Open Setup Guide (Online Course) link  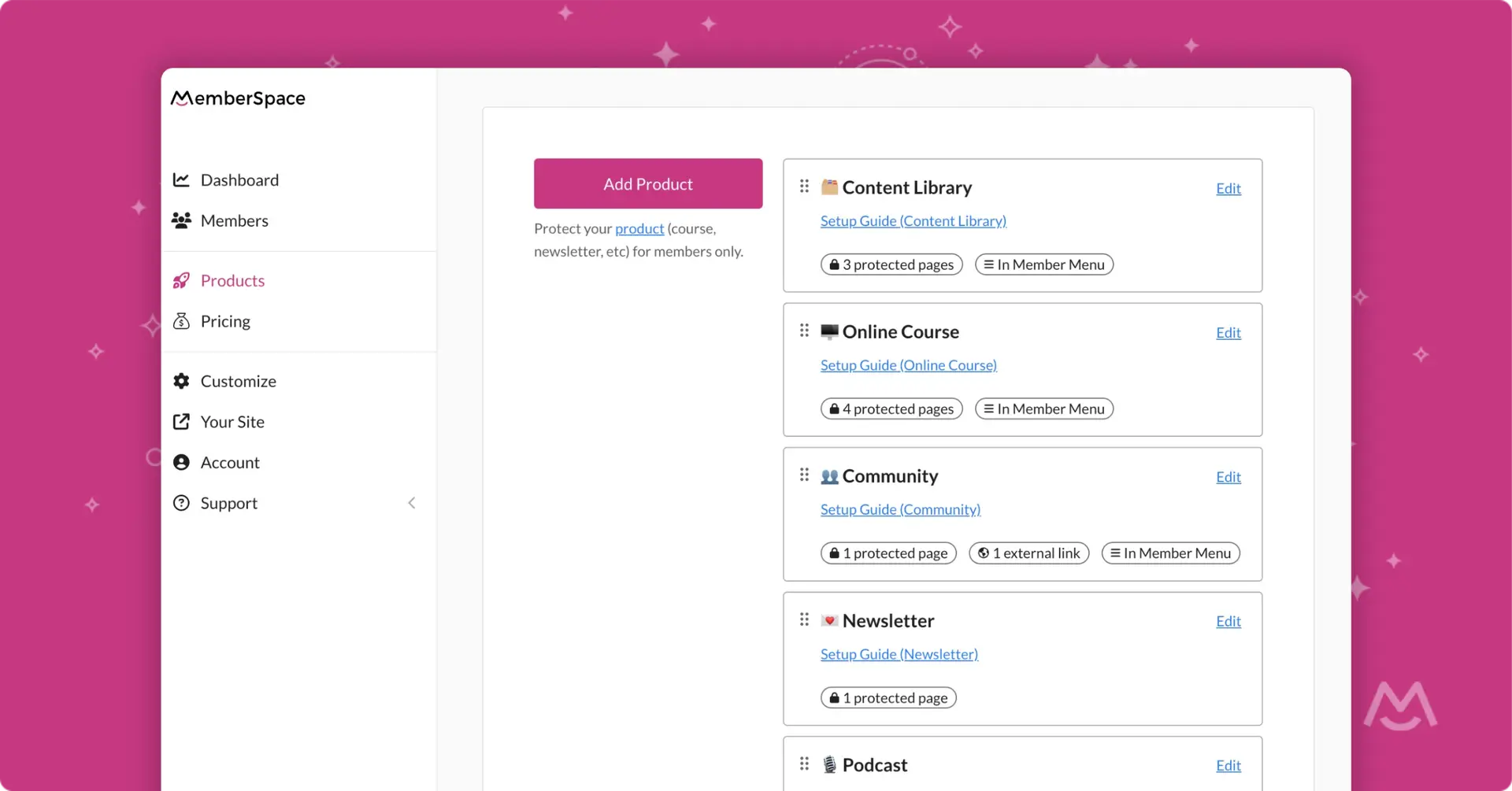click(x=908, y=365)
